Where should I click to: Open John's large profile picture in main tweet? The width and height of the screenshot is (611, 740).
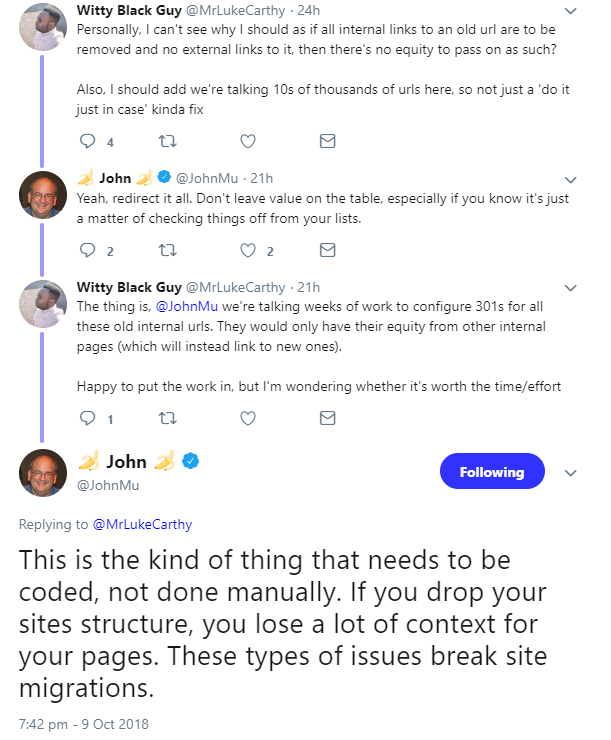[42, 473]
